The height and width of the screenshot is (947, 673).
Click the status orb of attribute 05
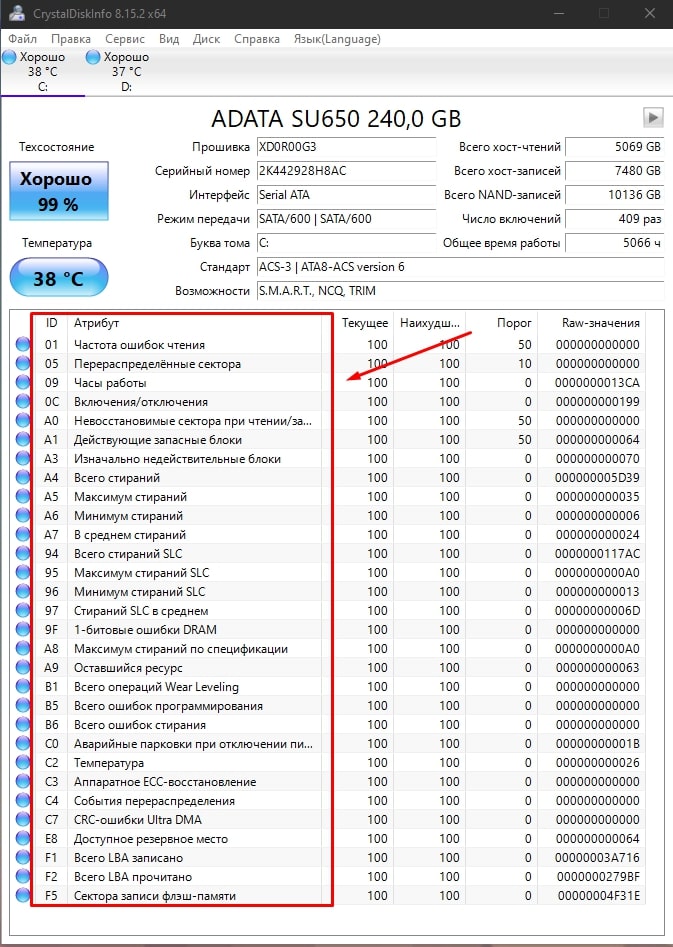[x=23, y=364]
